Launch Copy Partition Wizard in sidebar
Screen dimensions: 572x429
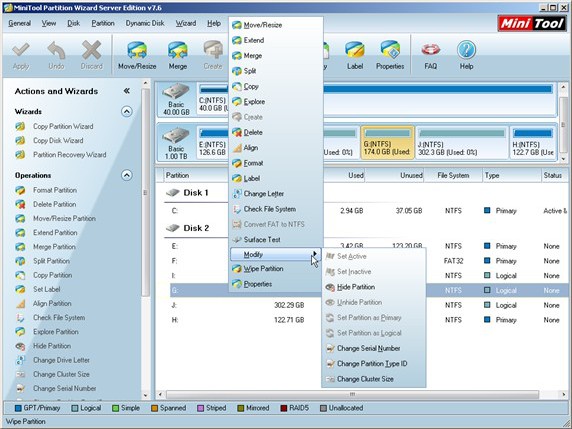pos(63,127)
